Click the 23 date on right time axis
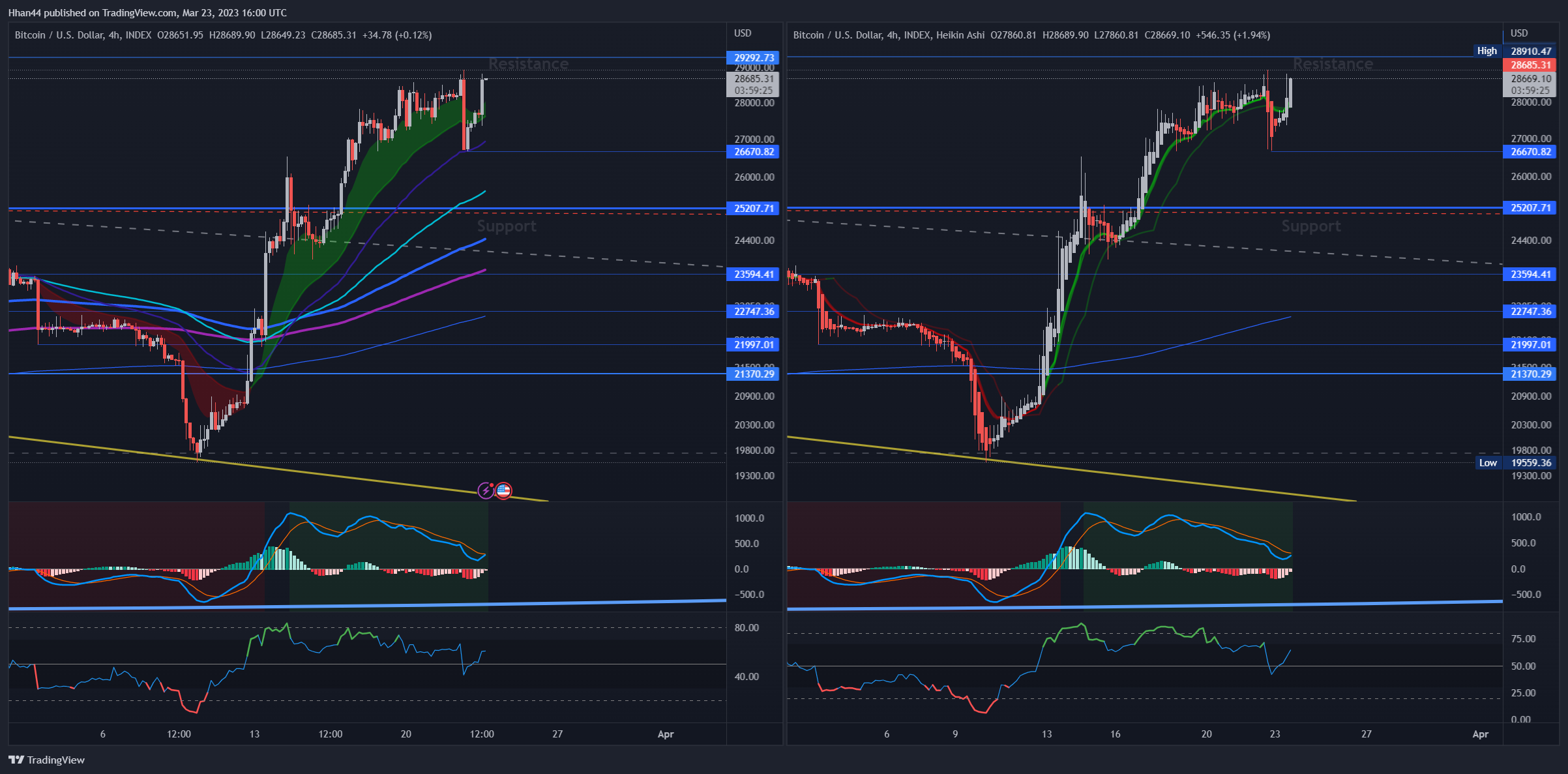Screen dimensions: 1568x774 coord(1275,734)
